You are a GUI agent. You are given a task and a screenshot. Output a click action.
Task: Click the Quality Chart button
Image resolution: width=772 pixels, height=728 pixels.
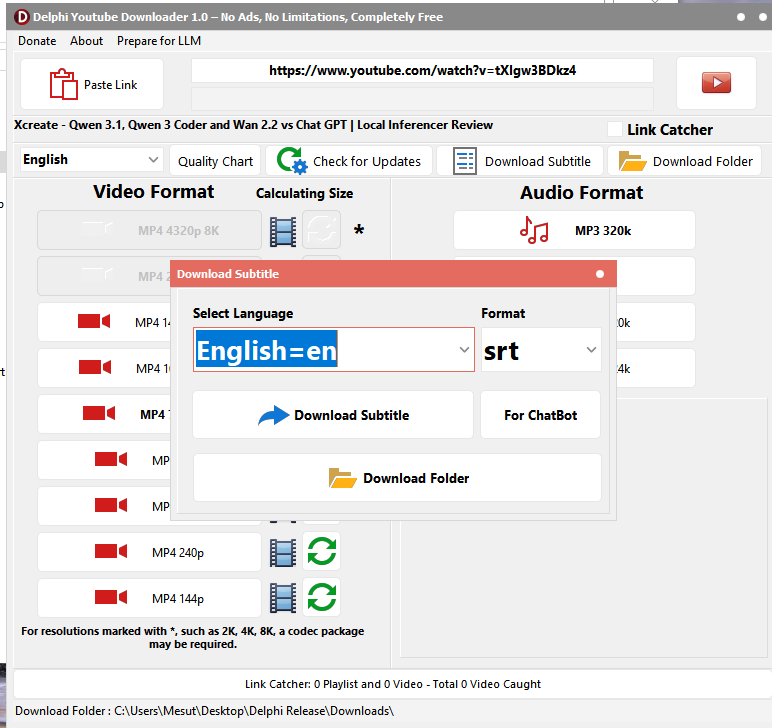215,161
